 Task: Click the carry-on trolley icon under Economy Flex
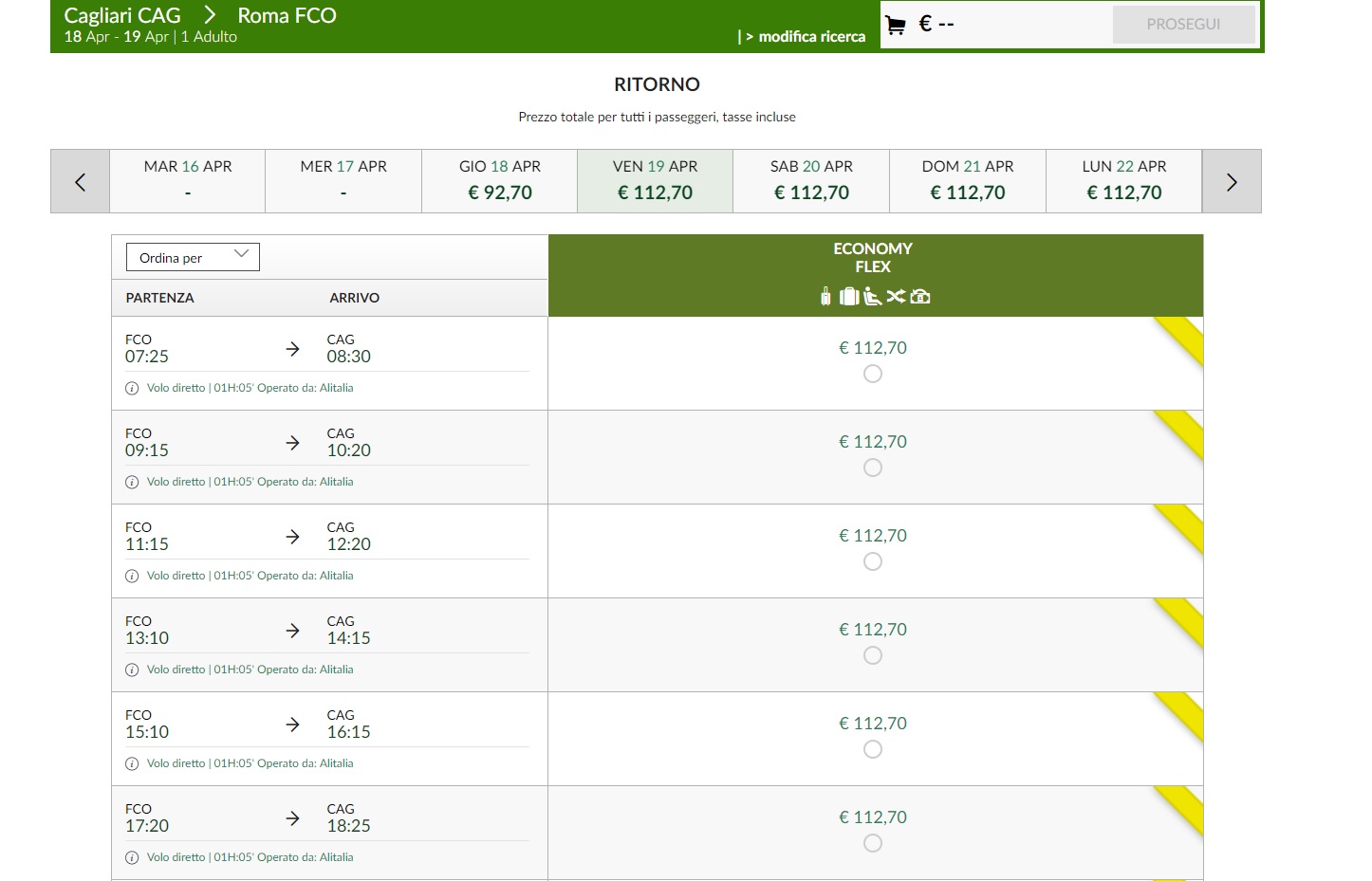pos(825,297)
